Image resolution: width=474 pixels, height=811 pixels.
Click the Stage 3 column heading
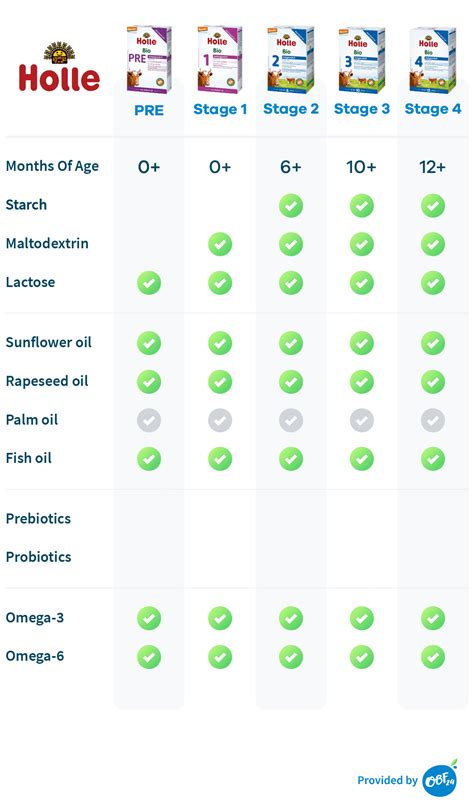[x=362, y=109]
